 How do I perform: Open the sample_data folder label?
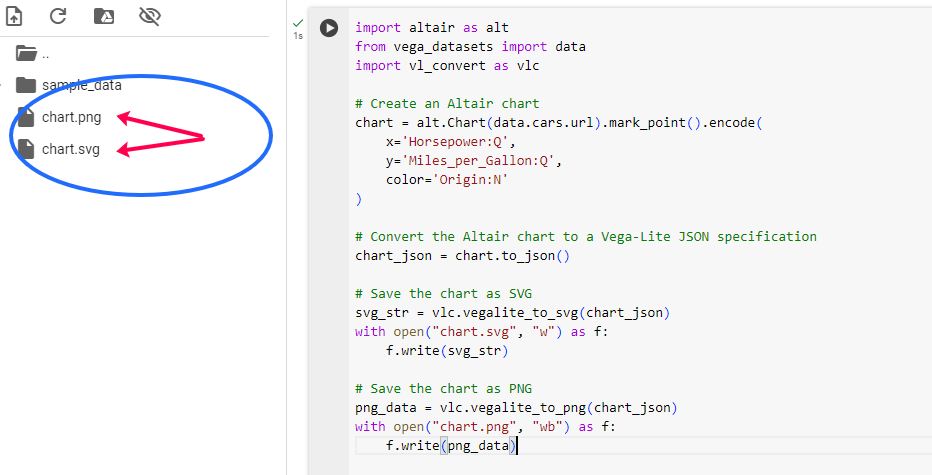click(82, 85)
